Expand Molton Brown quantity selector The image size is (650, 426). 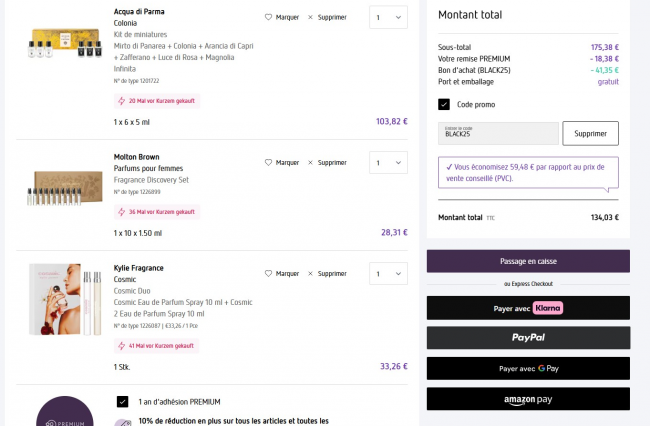(x=388, y=162)
